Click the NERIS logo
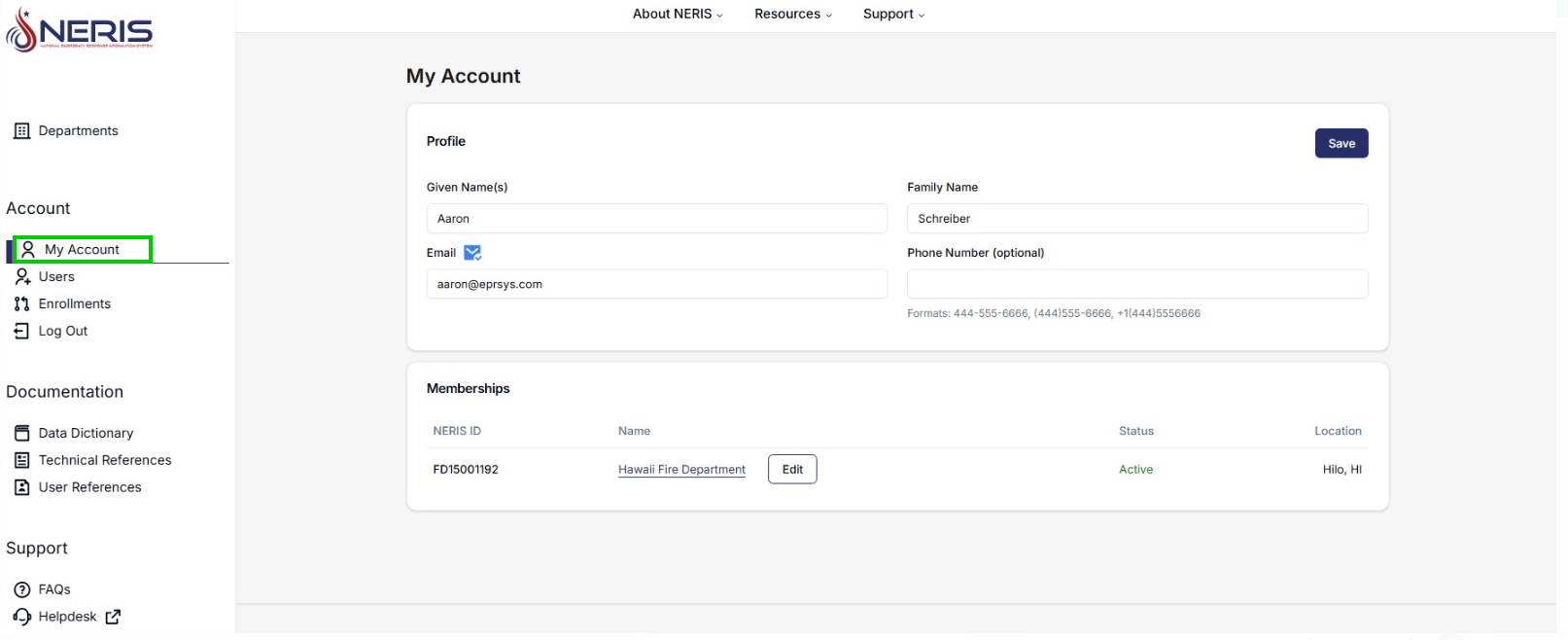This screenshot has height=640, width=1568. pos(80,30)
